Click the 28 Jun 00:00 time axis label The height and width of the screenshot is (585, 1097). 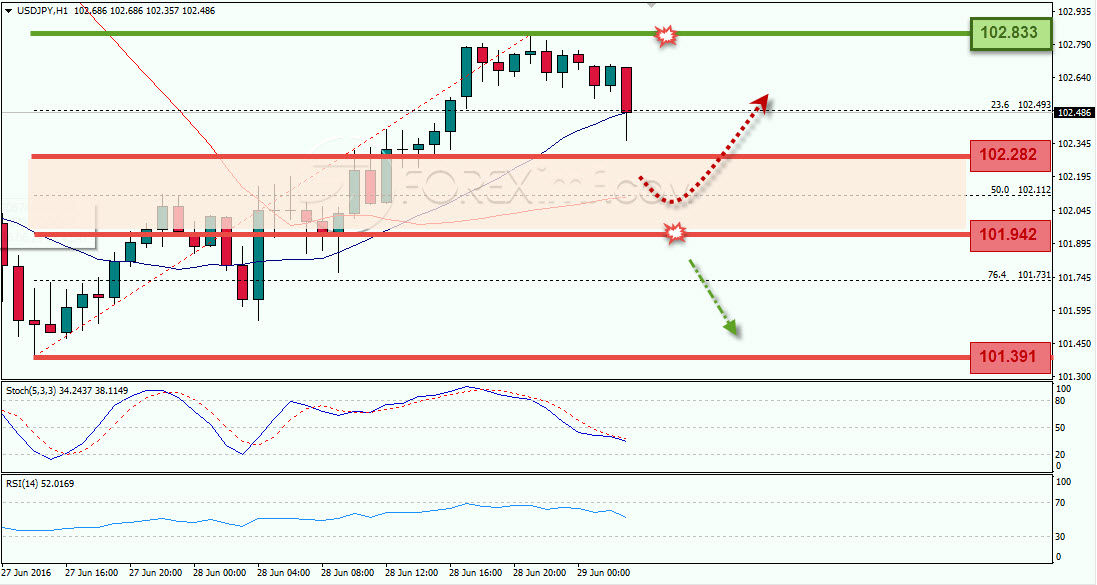(x=220, y=572)
